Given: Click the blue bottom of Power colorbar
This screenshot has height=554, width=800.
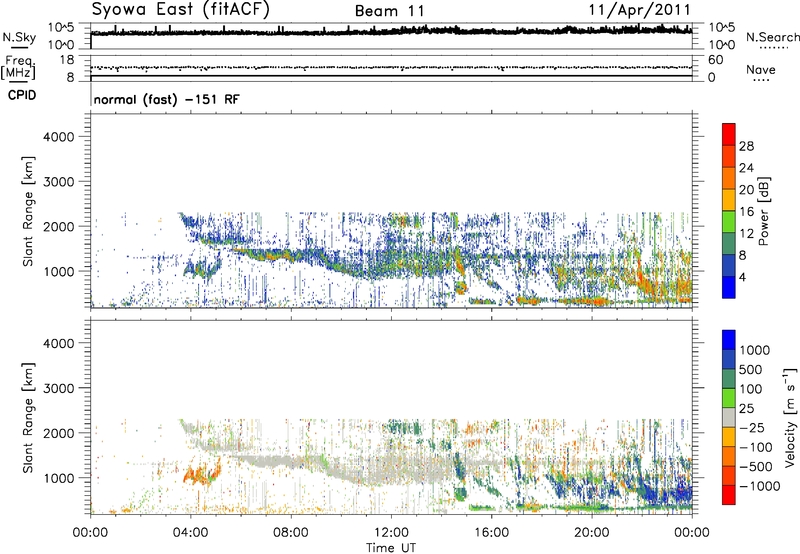Looking at the screenshot, I should tap(729, 288).
